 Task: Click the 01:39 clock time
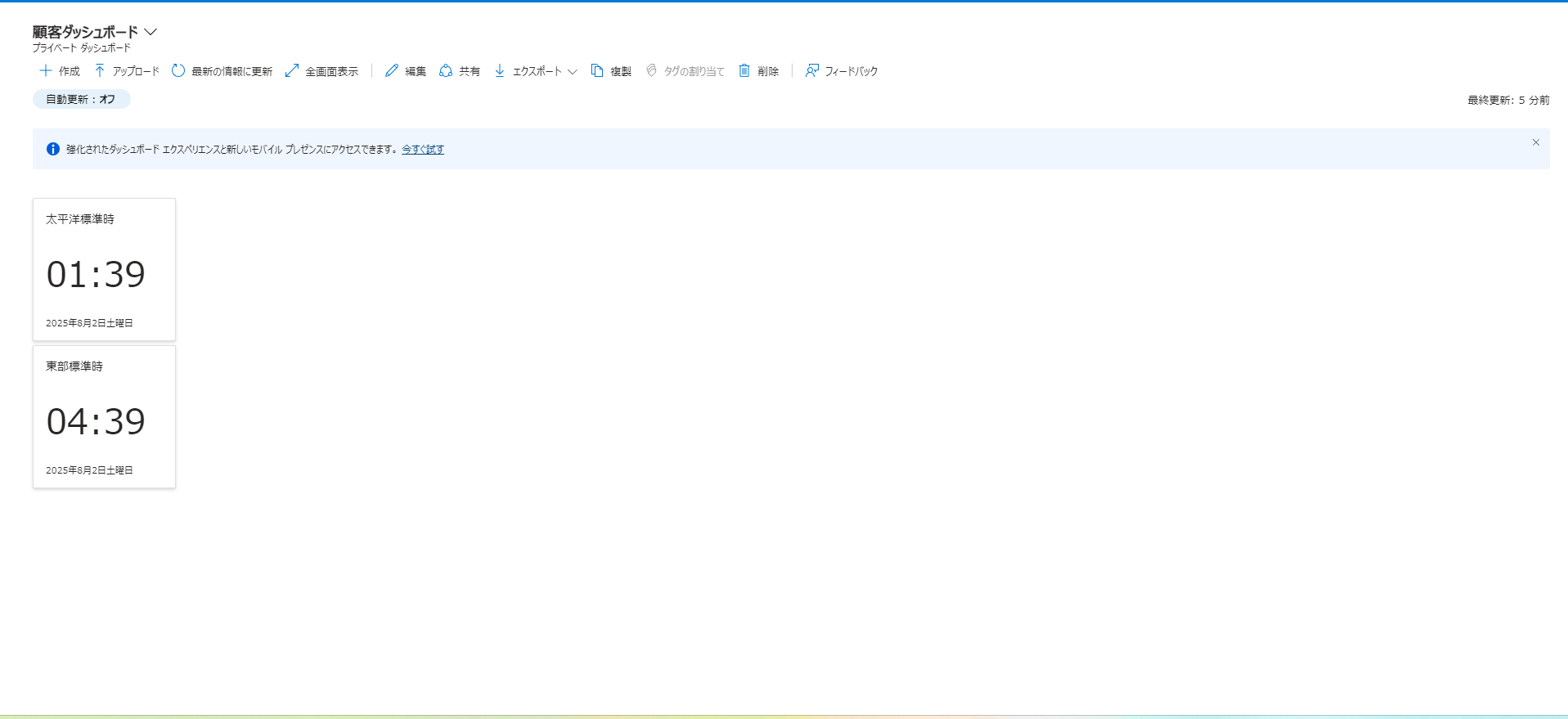[x=96, y=275]
